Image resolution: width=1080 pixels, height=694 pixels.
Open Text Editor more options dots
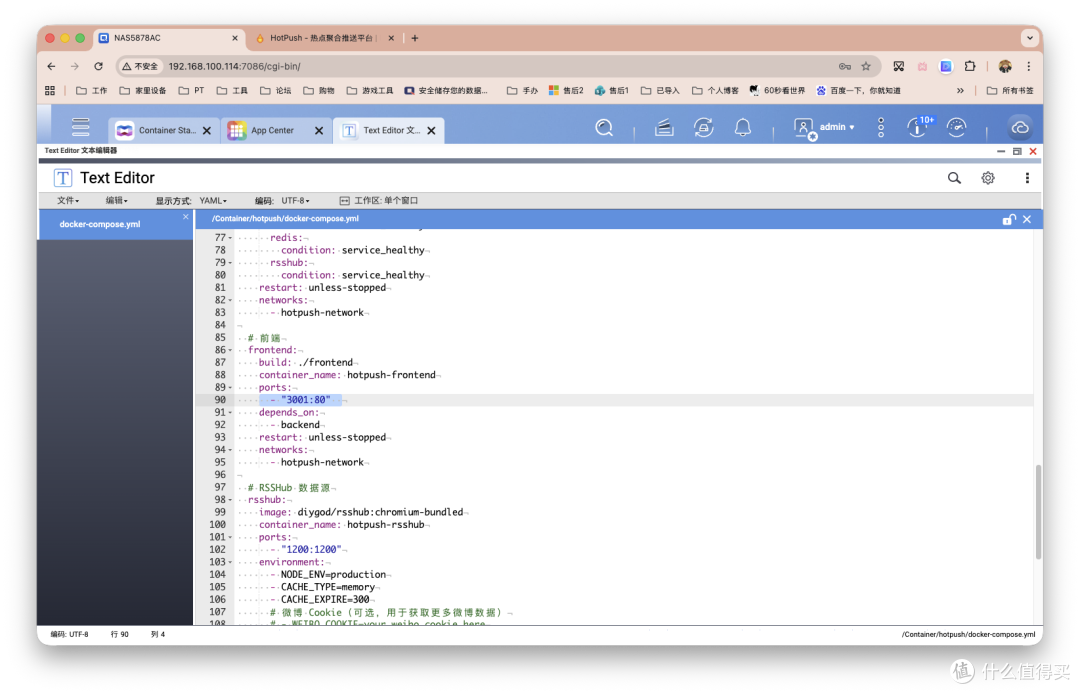[1027, 178]
